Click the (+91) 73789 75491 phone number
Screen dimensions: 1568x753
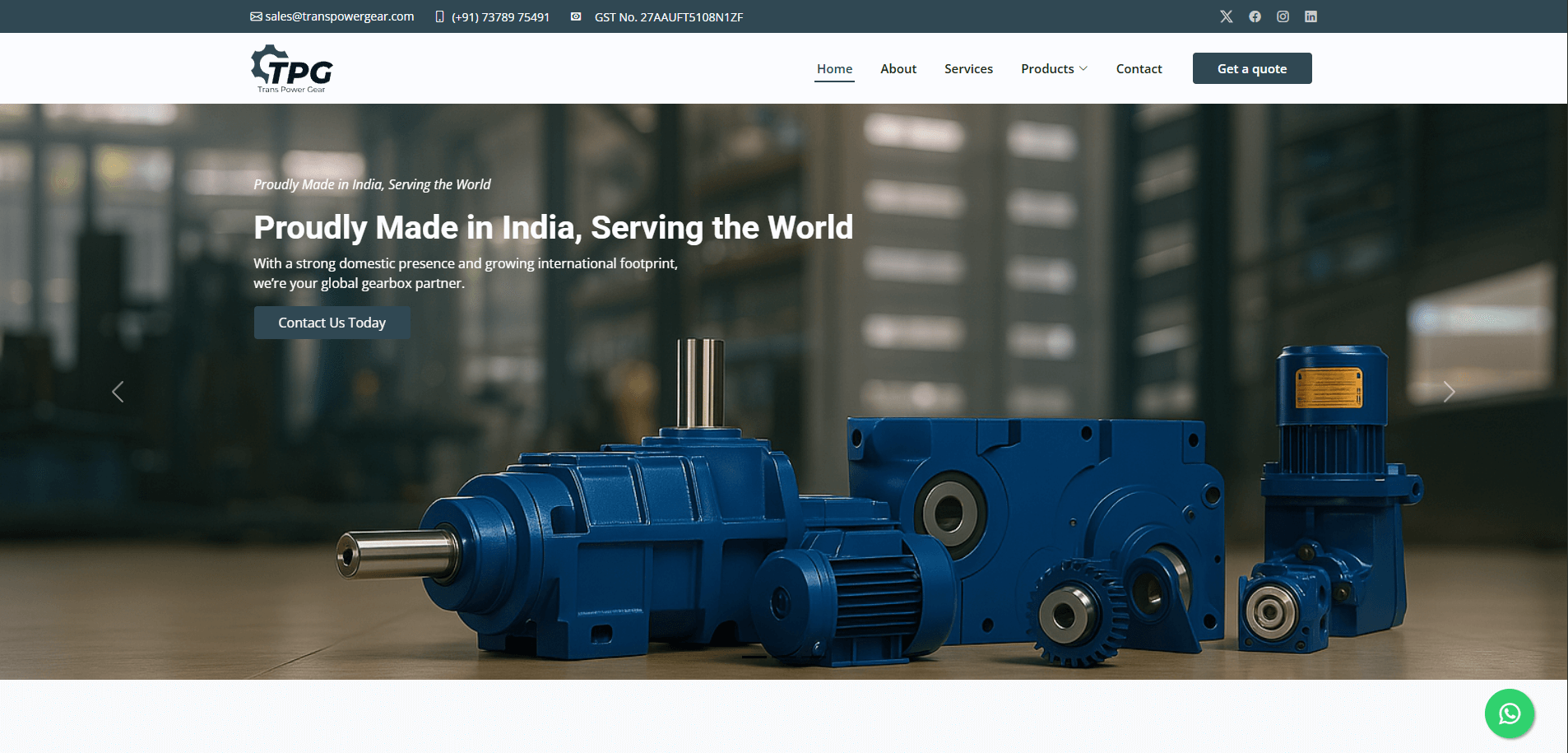point(500,17)
